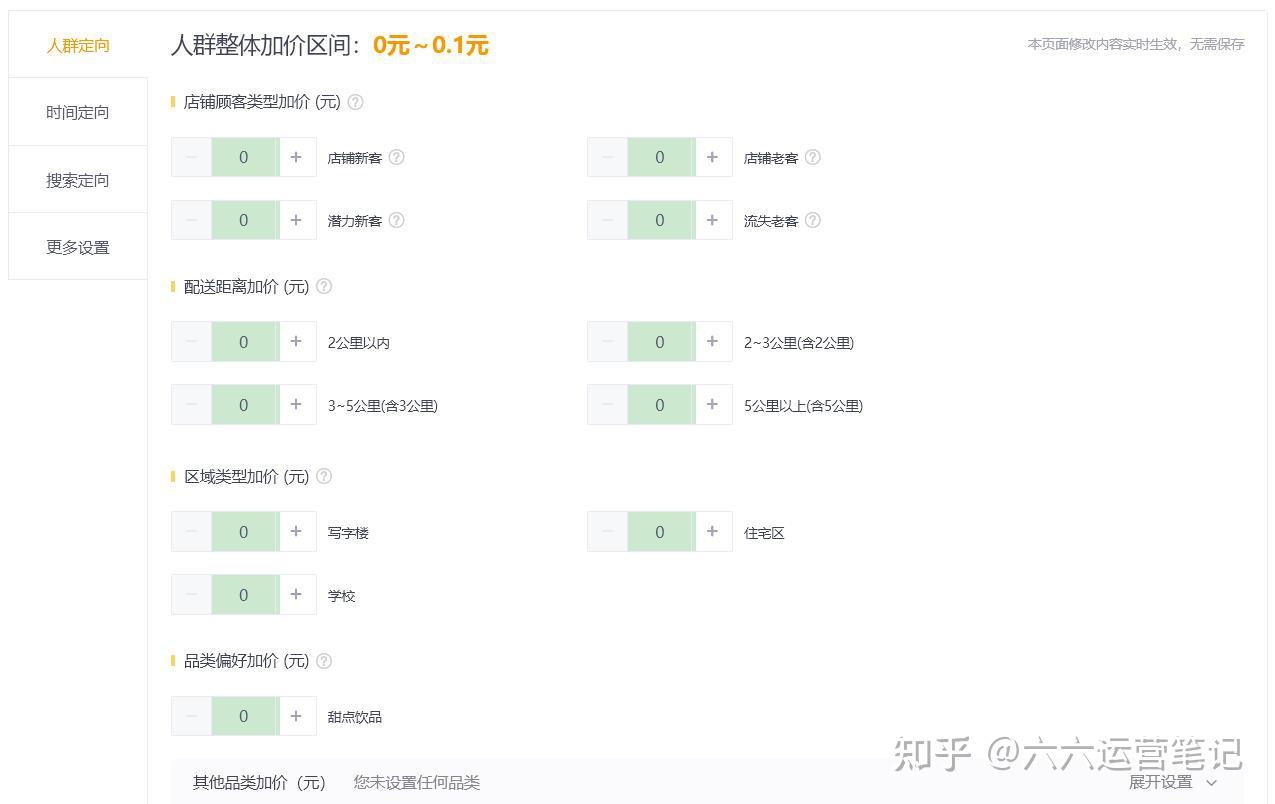
Task: Open the 搜索定向 tab
Action: (78, 180)
